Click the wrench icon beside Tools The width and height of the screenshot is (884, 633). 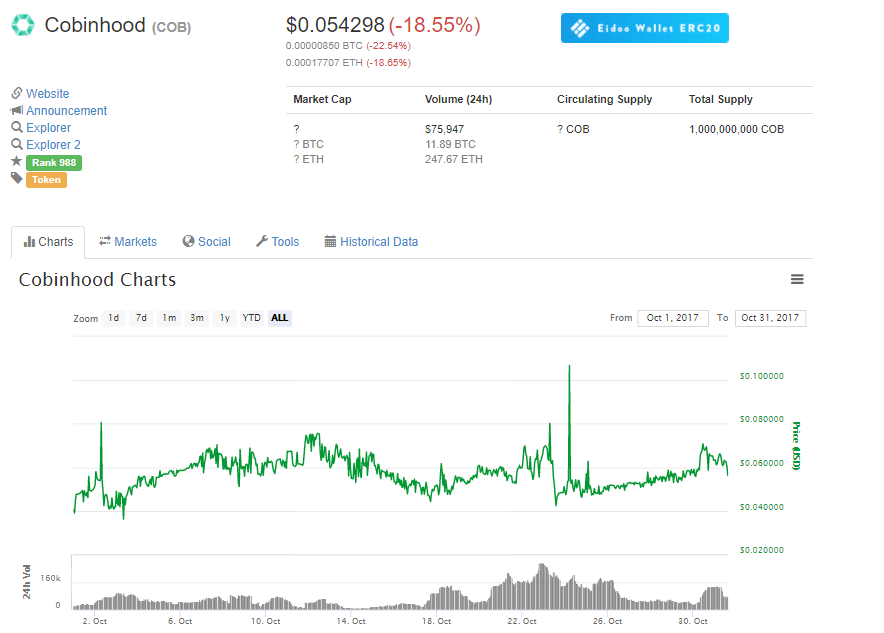click(x=262, y=241)
